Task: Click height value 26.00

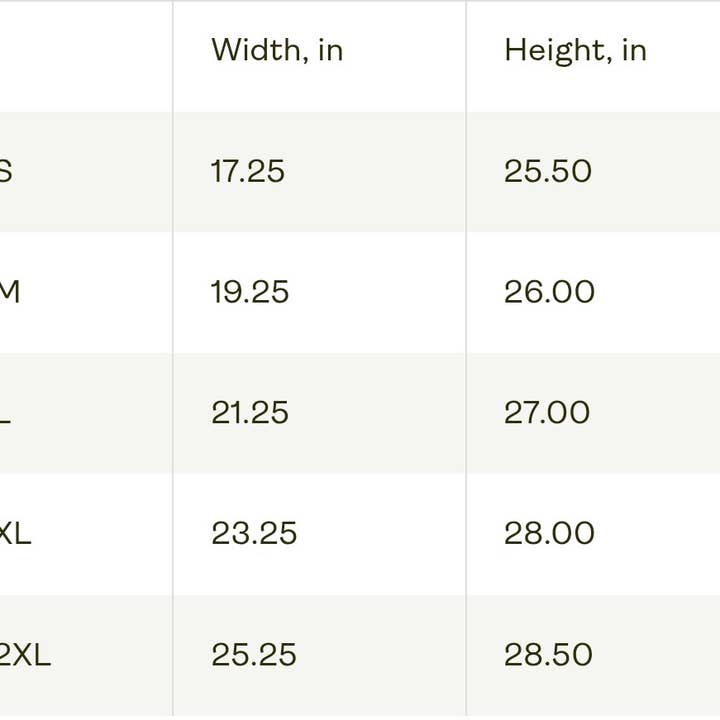Action: 549,292
